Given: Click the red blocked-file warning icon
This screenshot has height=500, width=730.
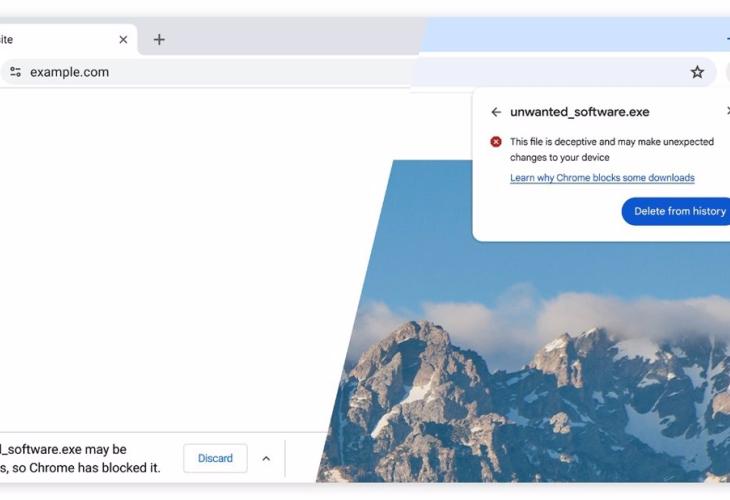Looking at the screenshot, I should coord(496,142).
